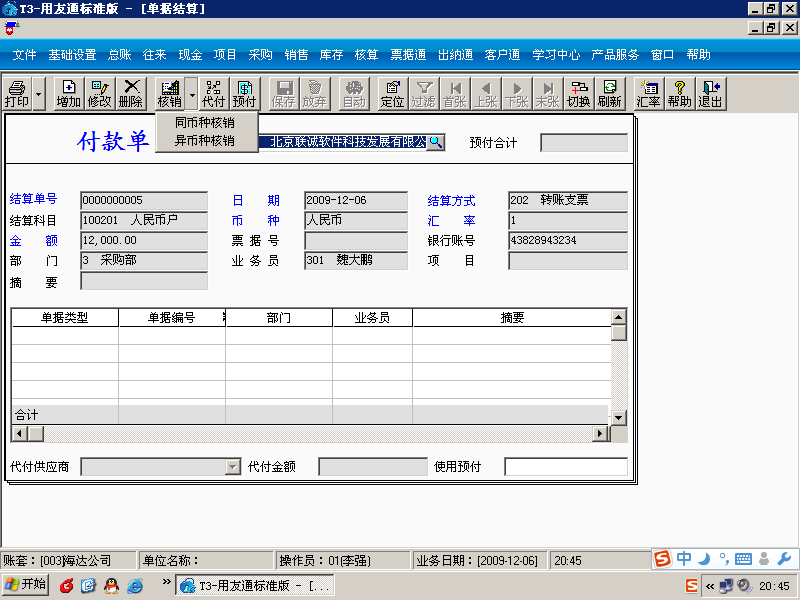Click the 退出 (Exit) toolbar icon
Screen dimensions: 800x600
pyautogui.click(x=711, y=94)
